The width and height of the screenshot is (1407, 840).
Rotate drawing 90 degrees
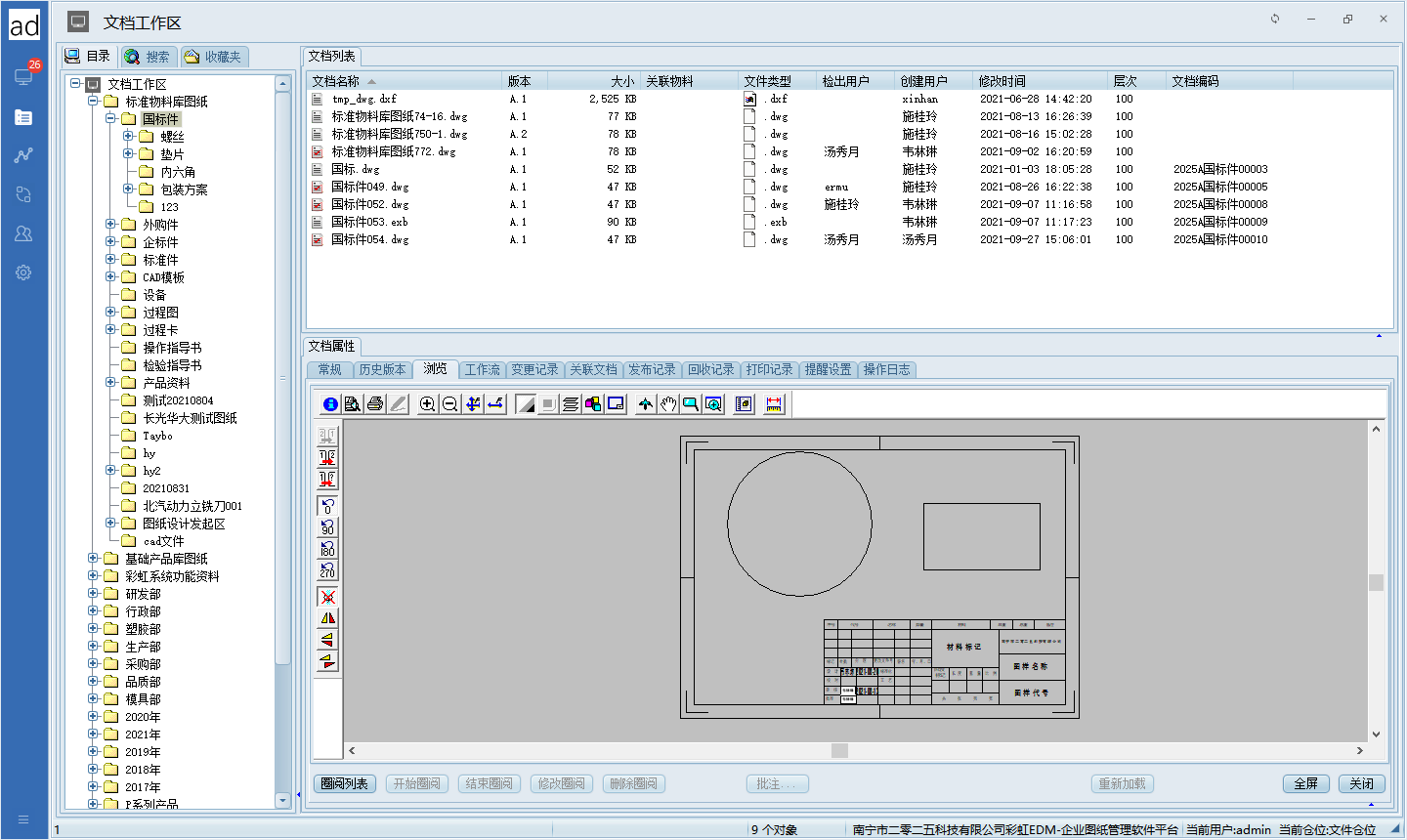pyautogui.click(x=327, y=527)
